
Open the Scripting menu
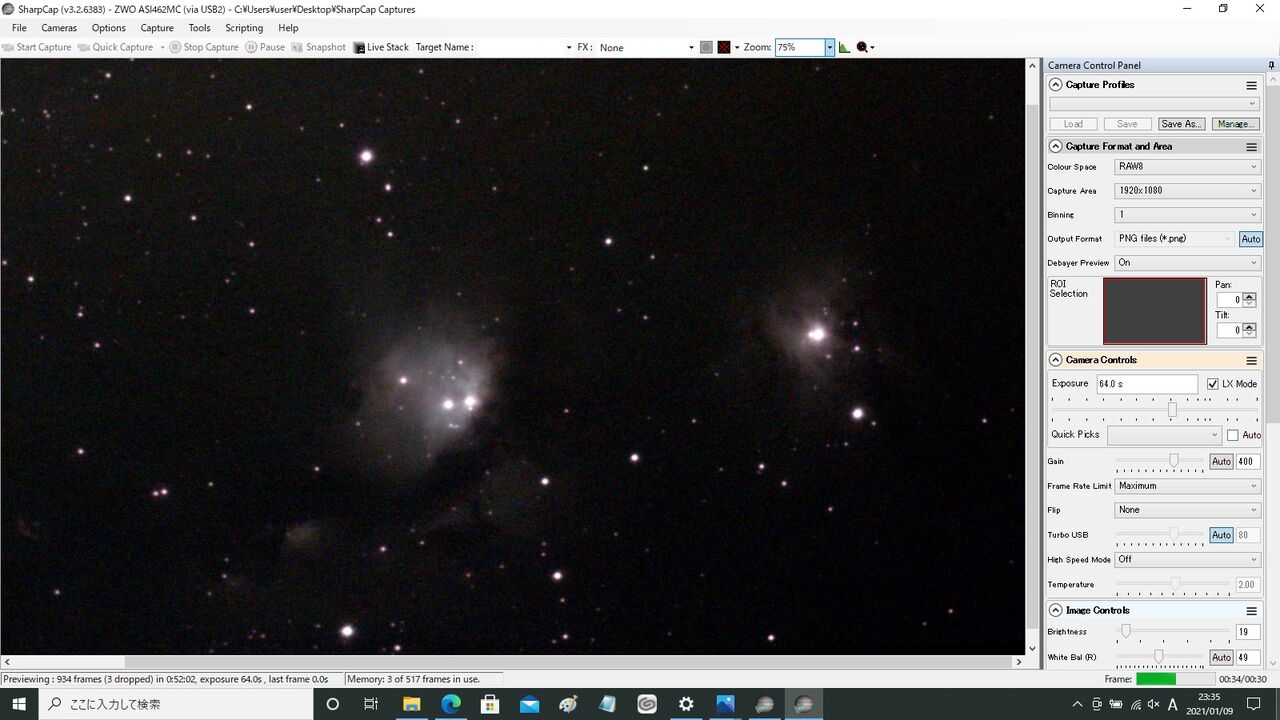[244, 28]
